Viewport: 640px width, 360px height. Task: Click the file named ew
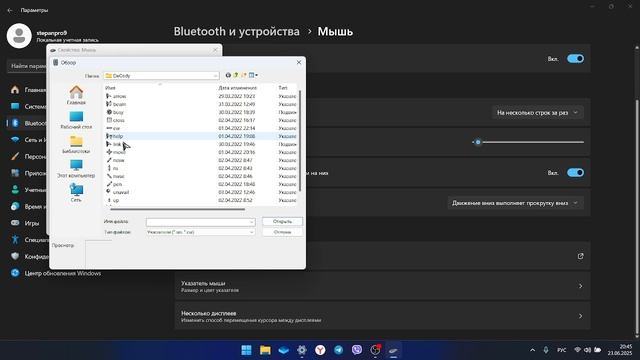click(x=116, y=128)
